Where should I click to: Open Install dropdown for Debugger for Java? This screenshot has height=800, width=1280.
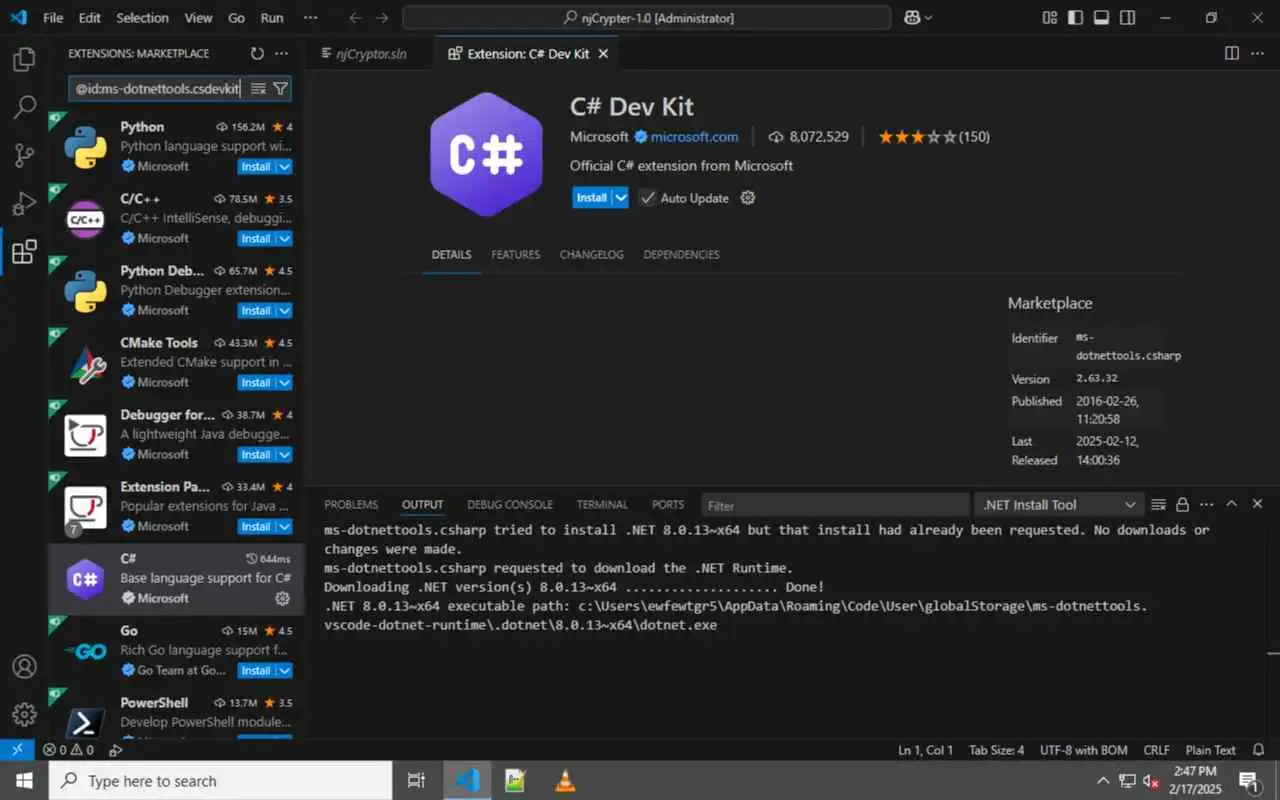pyautogui.click(x=284, y=455)
